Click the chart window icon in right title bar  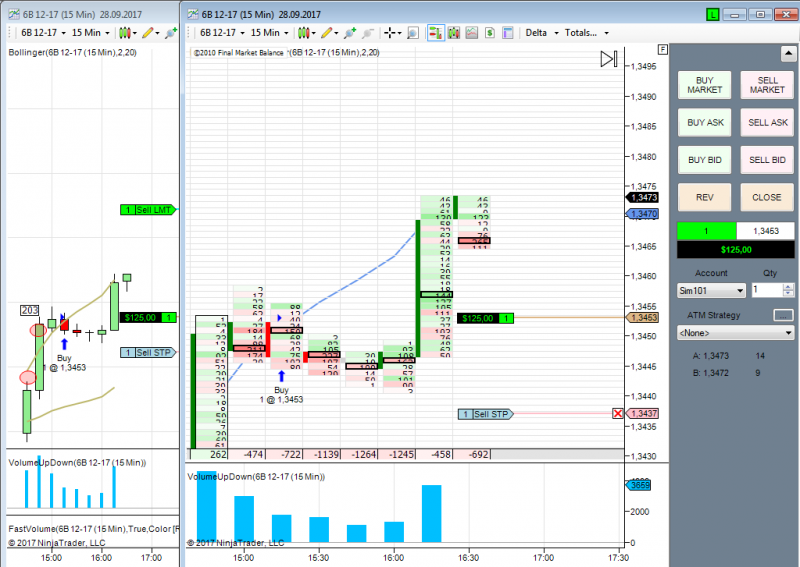point(193,14)
